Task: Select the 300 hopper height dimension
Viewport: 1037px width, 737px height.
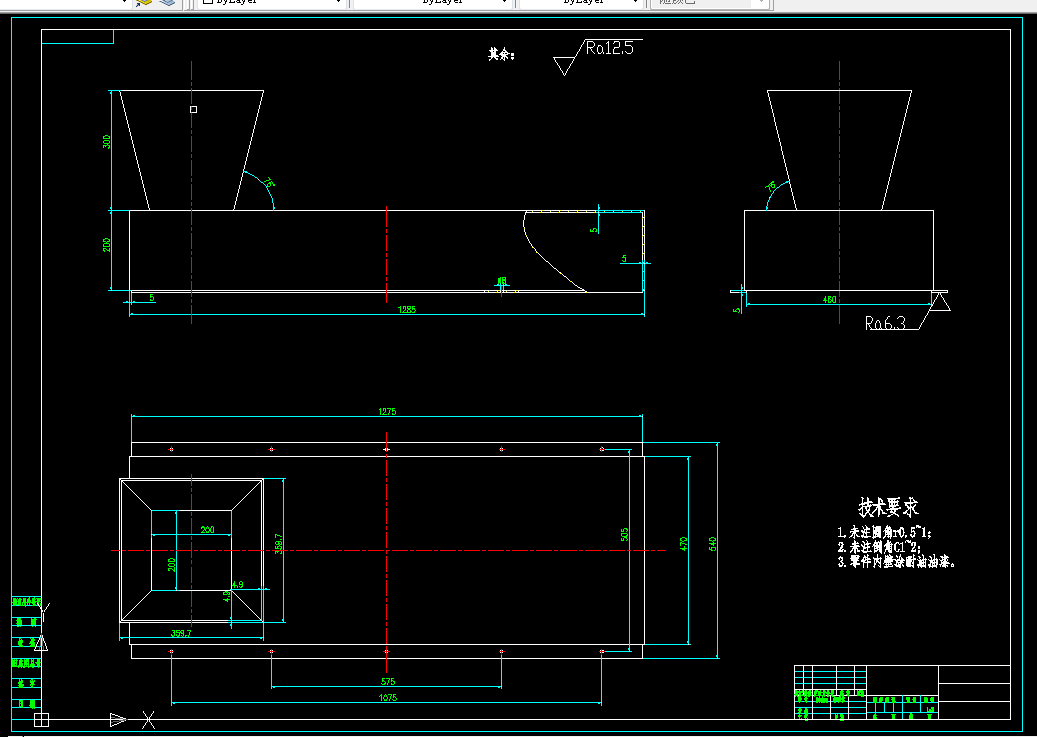Action: tap(106, 142)
